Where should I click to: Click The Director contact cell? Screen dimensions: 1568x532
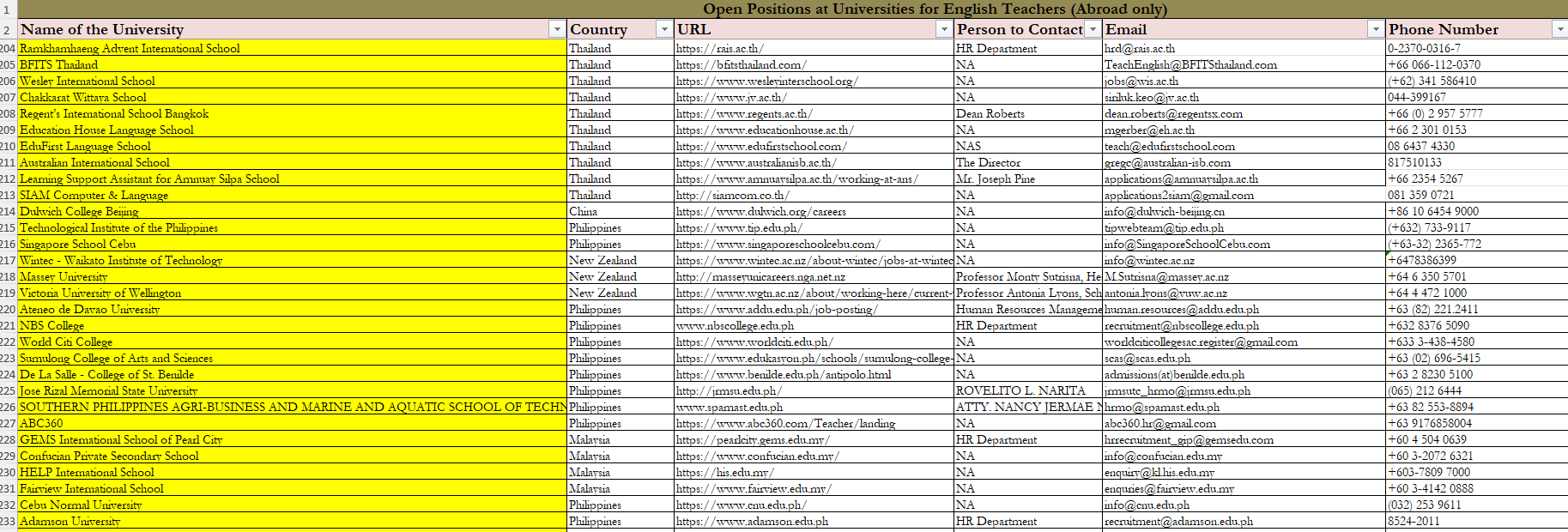click(1027, 162)
